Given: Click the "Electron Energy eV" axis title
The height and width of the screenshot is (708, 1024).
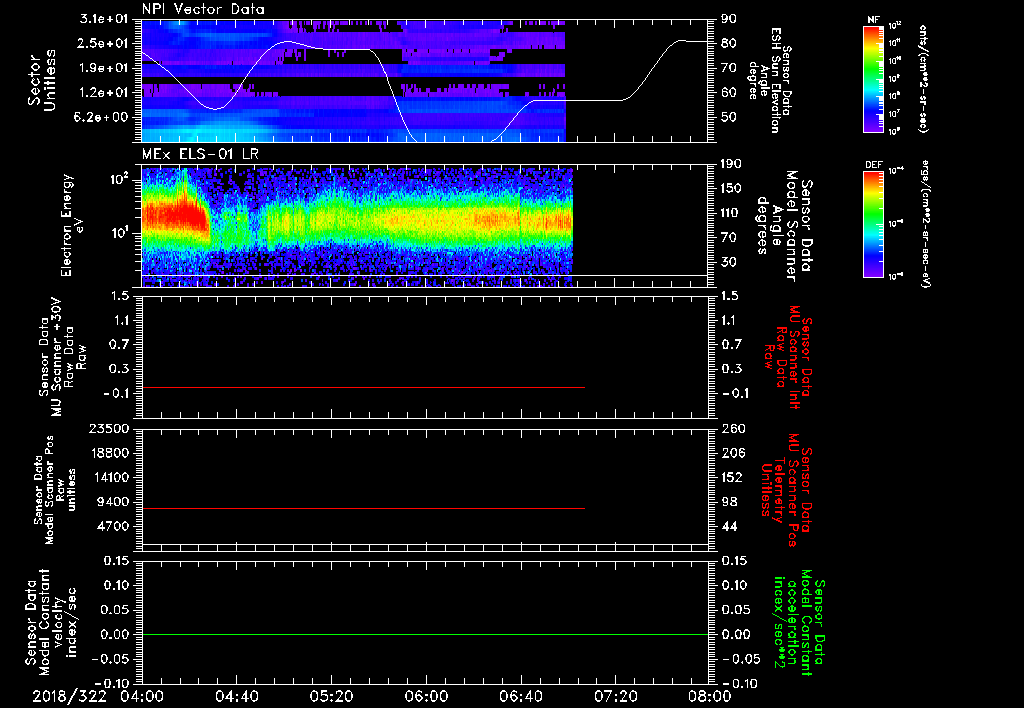Looking at the screenshot, I should tap(74, 225).
